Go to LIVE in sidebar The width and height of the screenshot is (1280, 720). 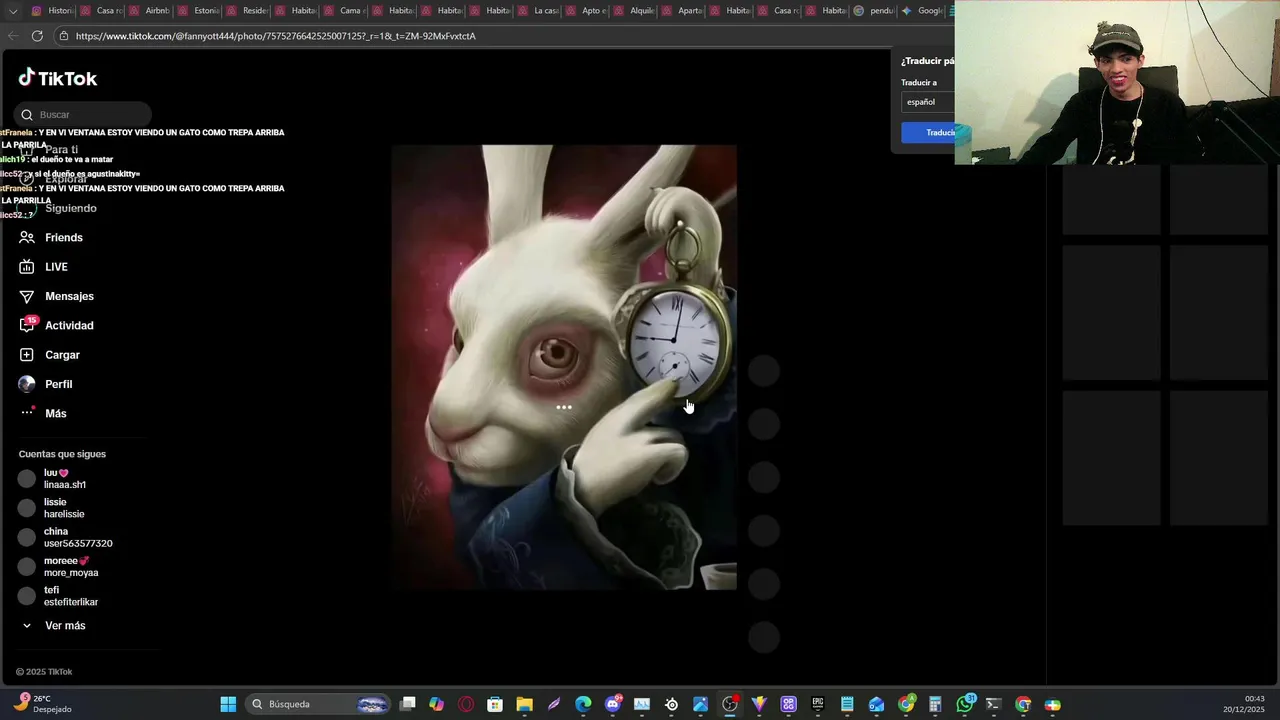[x=56, y=267]
